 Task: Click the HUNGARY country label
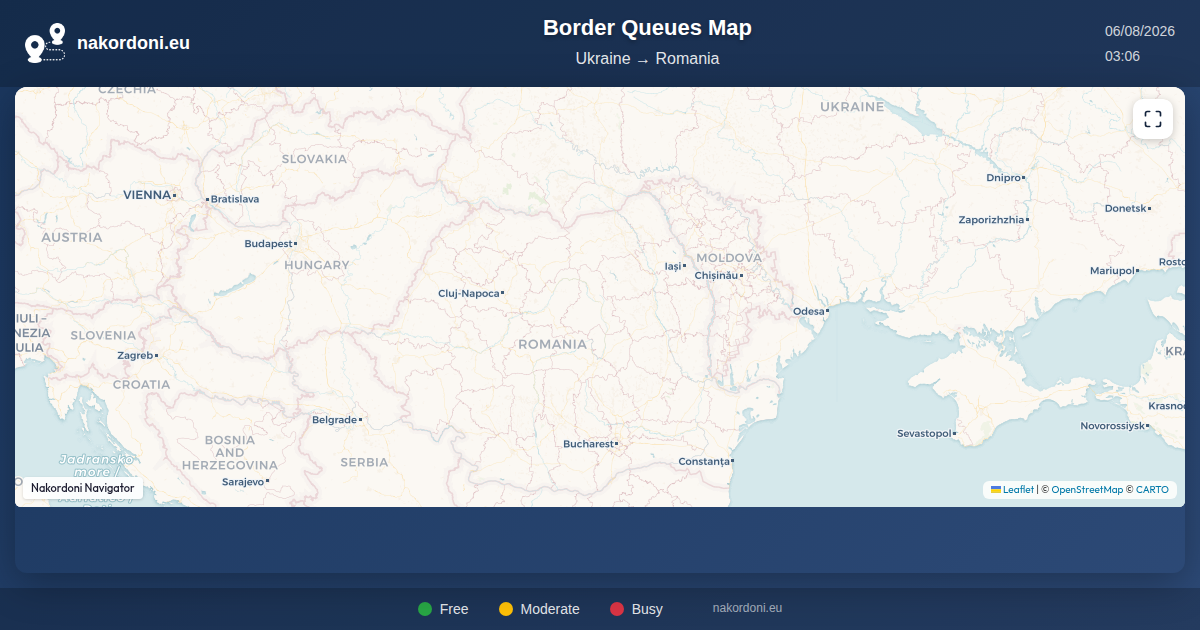tap(317, 265)
